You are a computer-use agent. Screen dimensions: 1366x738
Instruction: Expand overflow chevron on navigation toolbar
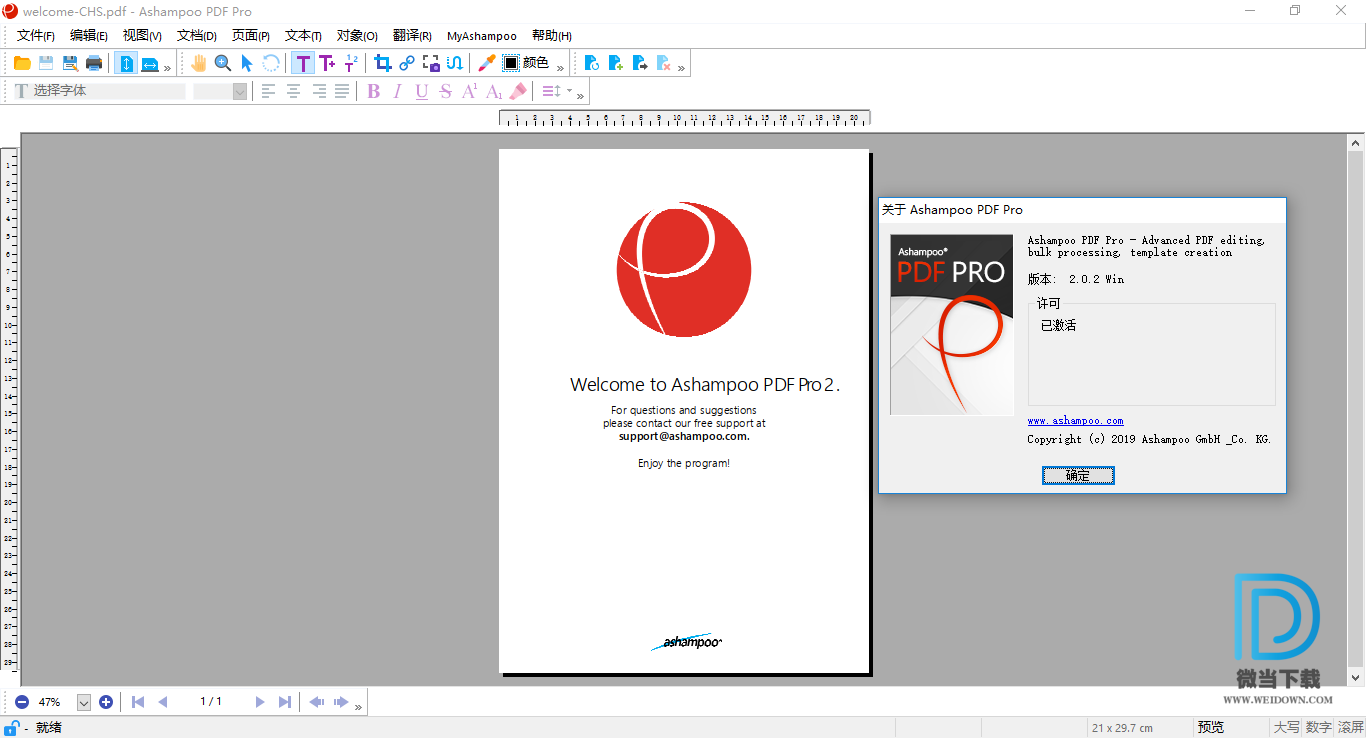[x=359, y=706]
